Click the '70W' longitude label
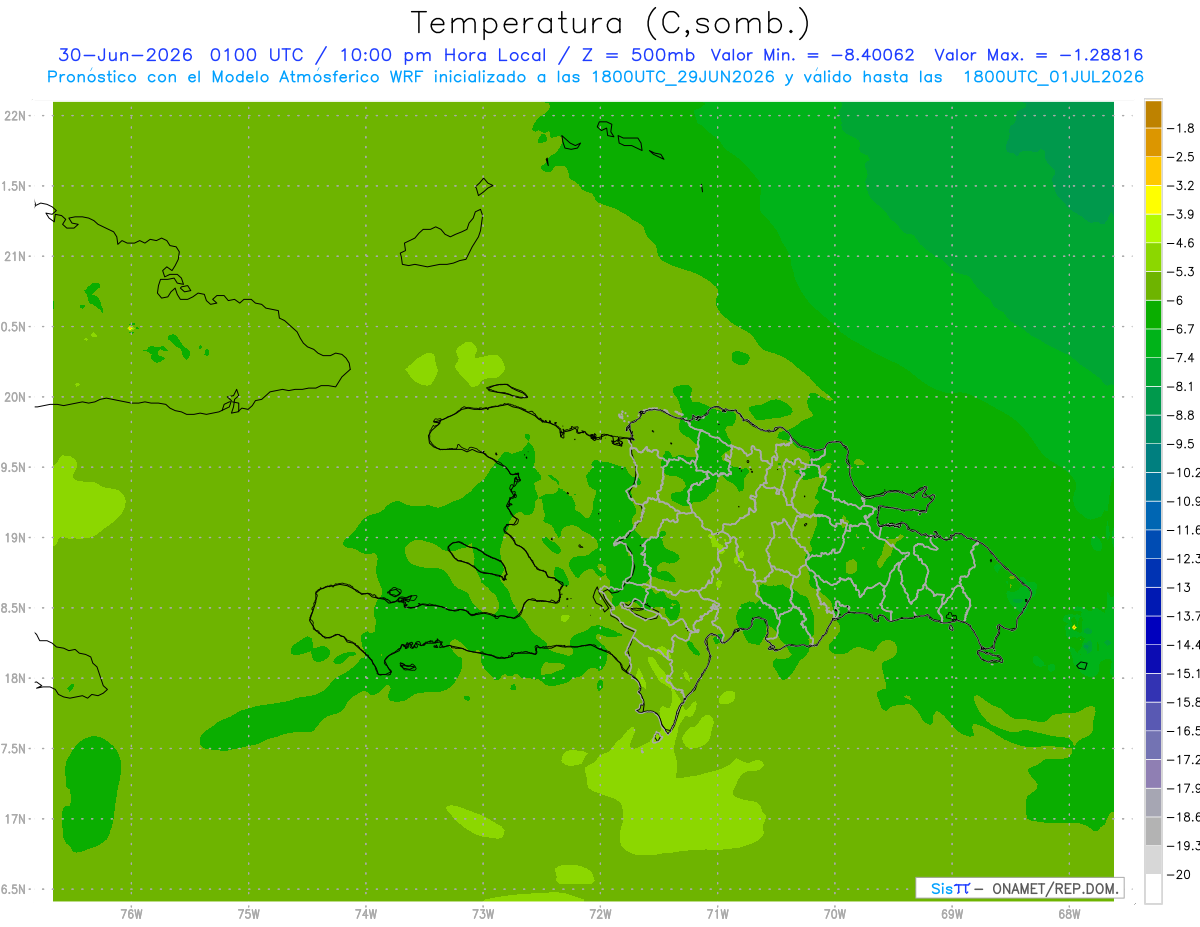1200x927 pixels. pyautogui.click(x=835, y=913)
